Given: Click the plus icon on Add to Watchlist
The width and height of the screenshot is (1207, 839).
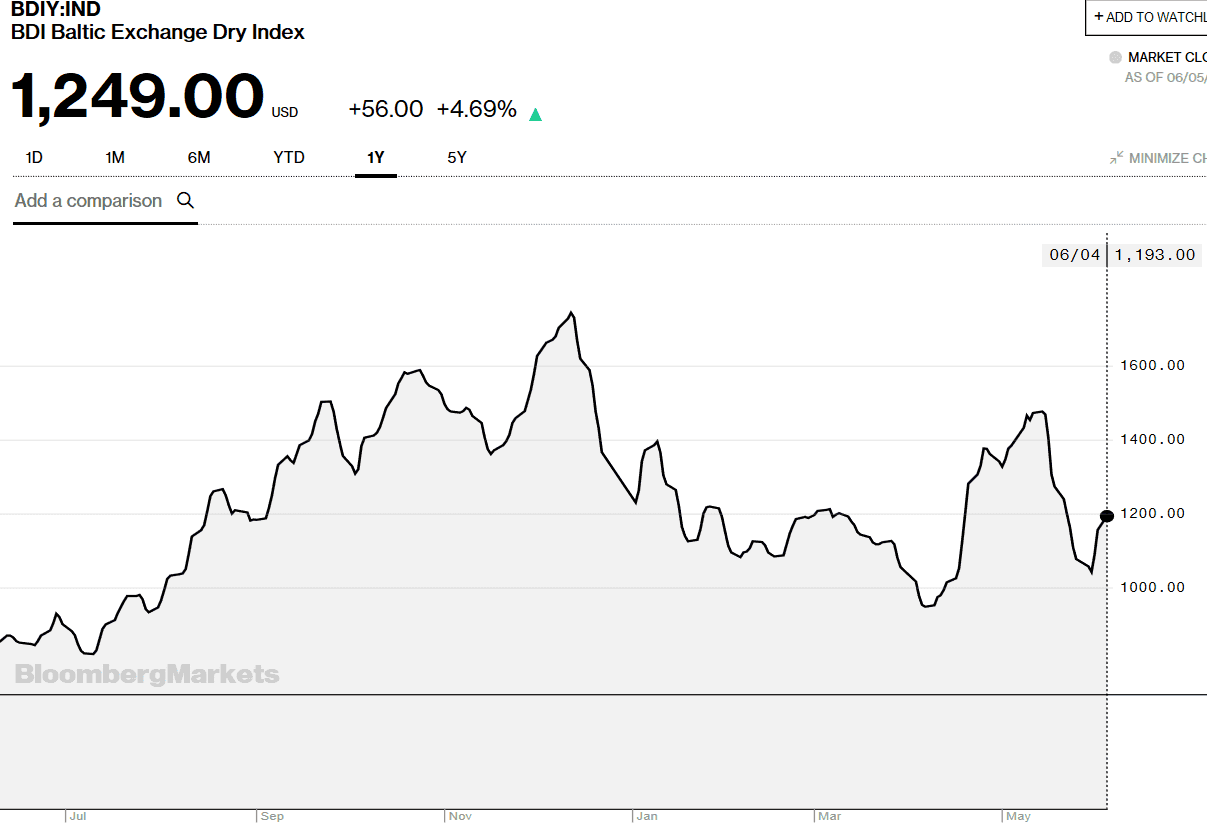Looking at the screenshot, I should point(1099,17).
